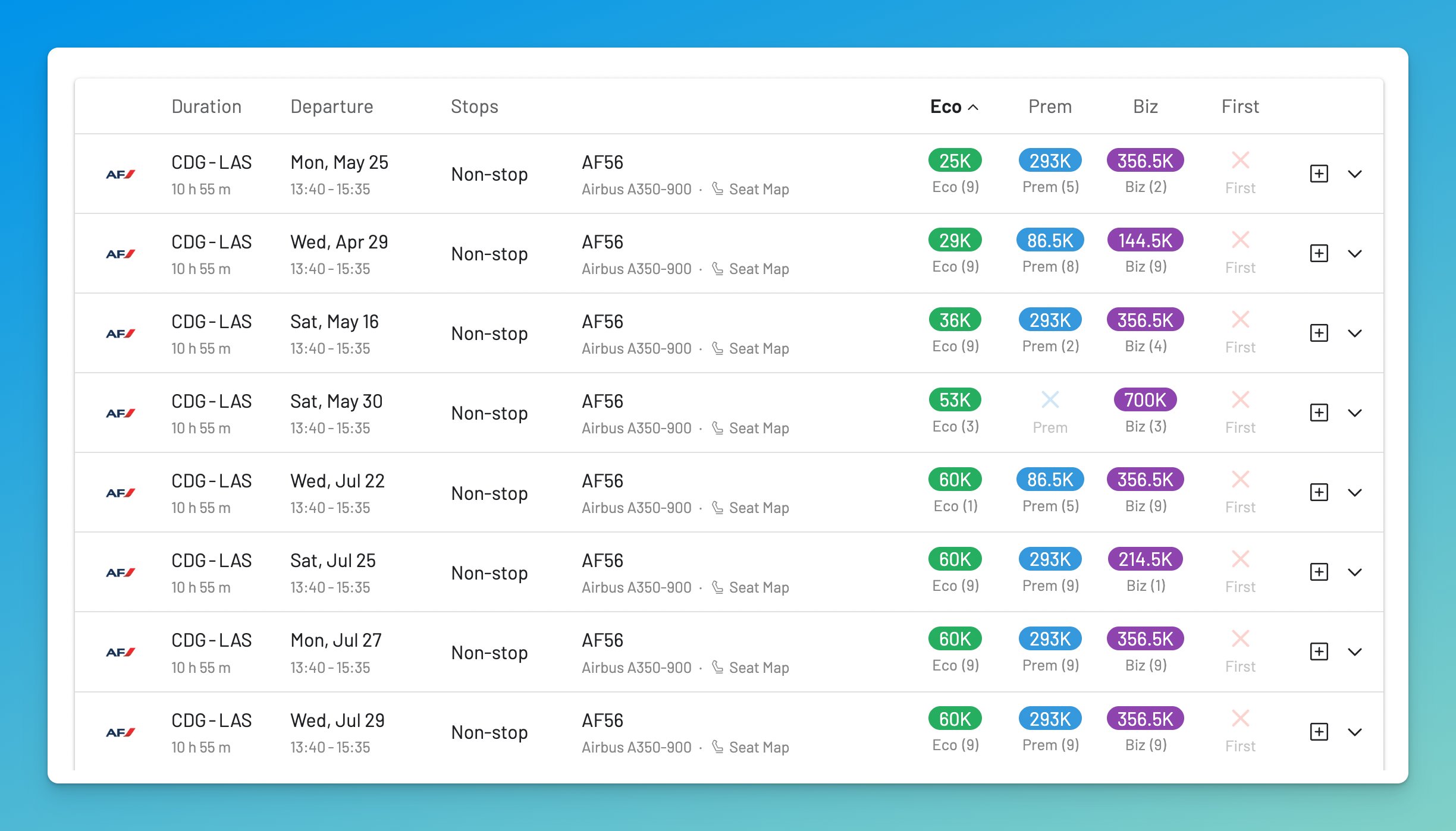Sort results by Prem column header
Viewport: 1456px width, 831px height.
point(1050,106)
